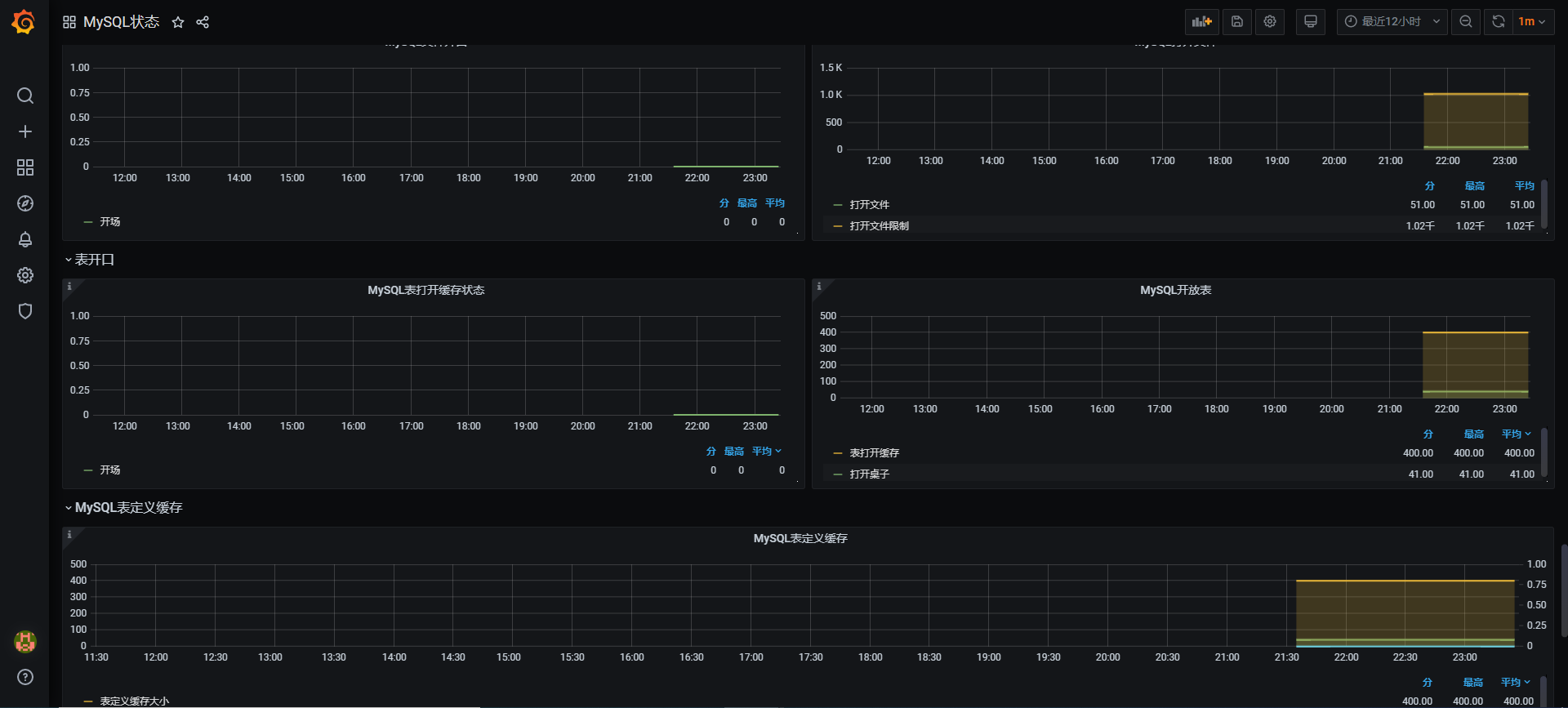Viewport: 1568px width, 708px height.
Task: Open the Dashboards sidebar icon
Action: tap(25, 167)
